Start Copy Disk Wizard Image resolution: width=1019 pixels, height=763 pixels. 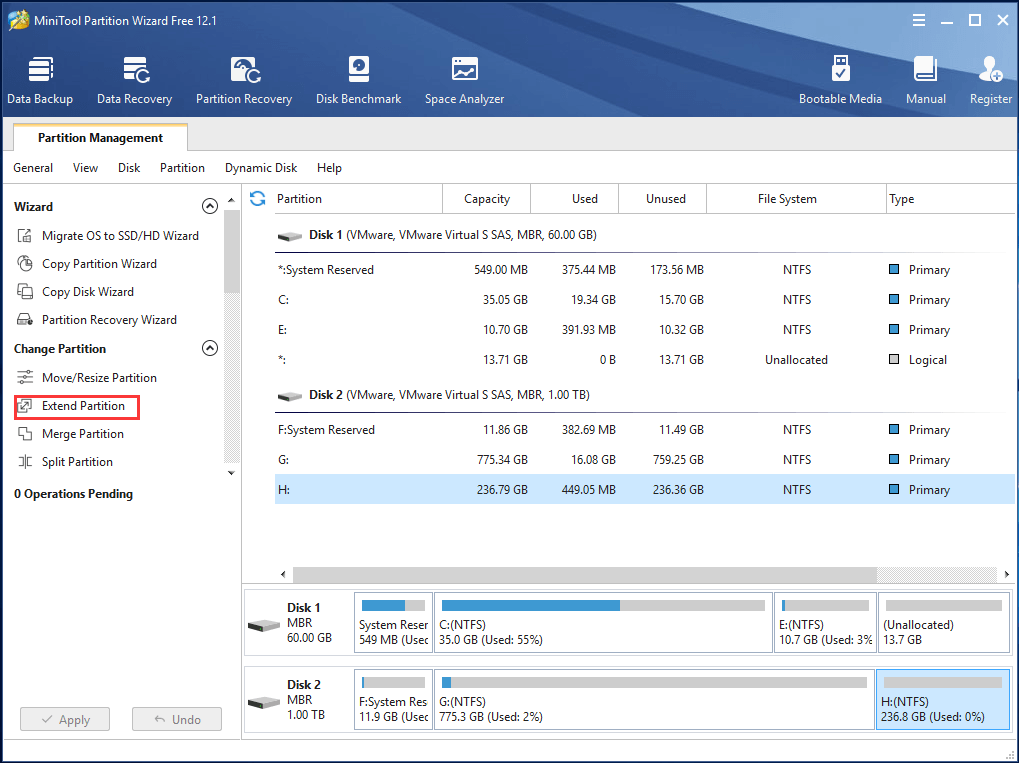[x=88, y=291]
